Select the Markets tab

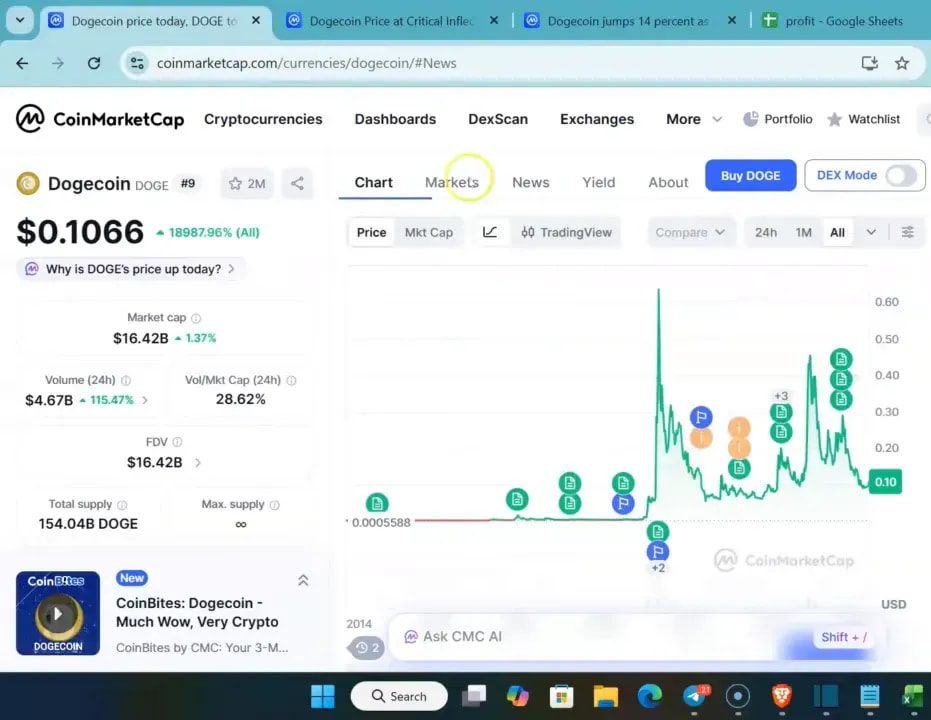[x=452, y=182]
